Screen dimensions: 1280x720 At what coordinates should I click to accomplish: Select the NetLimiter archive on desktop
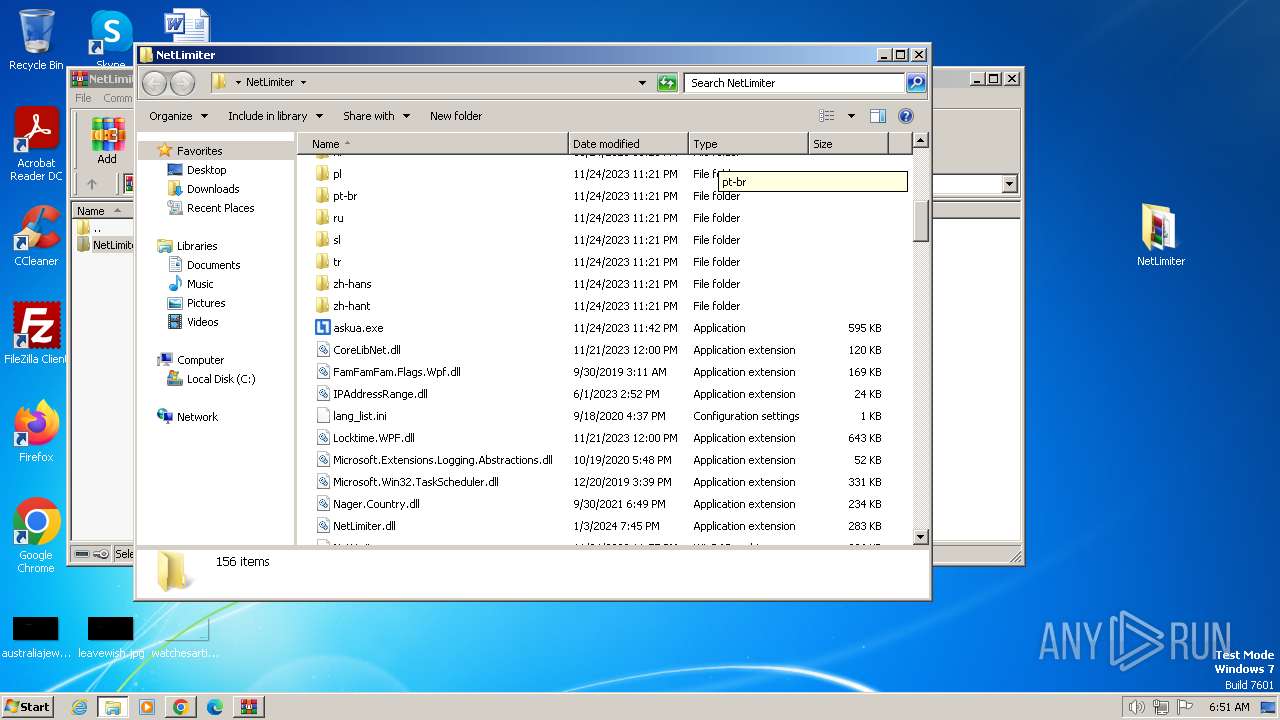1160,236
